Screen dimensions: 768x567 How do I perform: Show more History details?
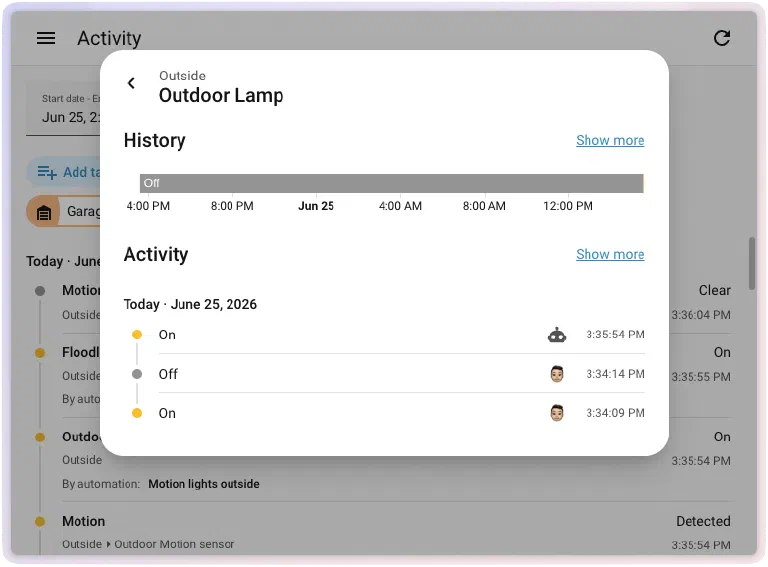(x=610, y=141)
